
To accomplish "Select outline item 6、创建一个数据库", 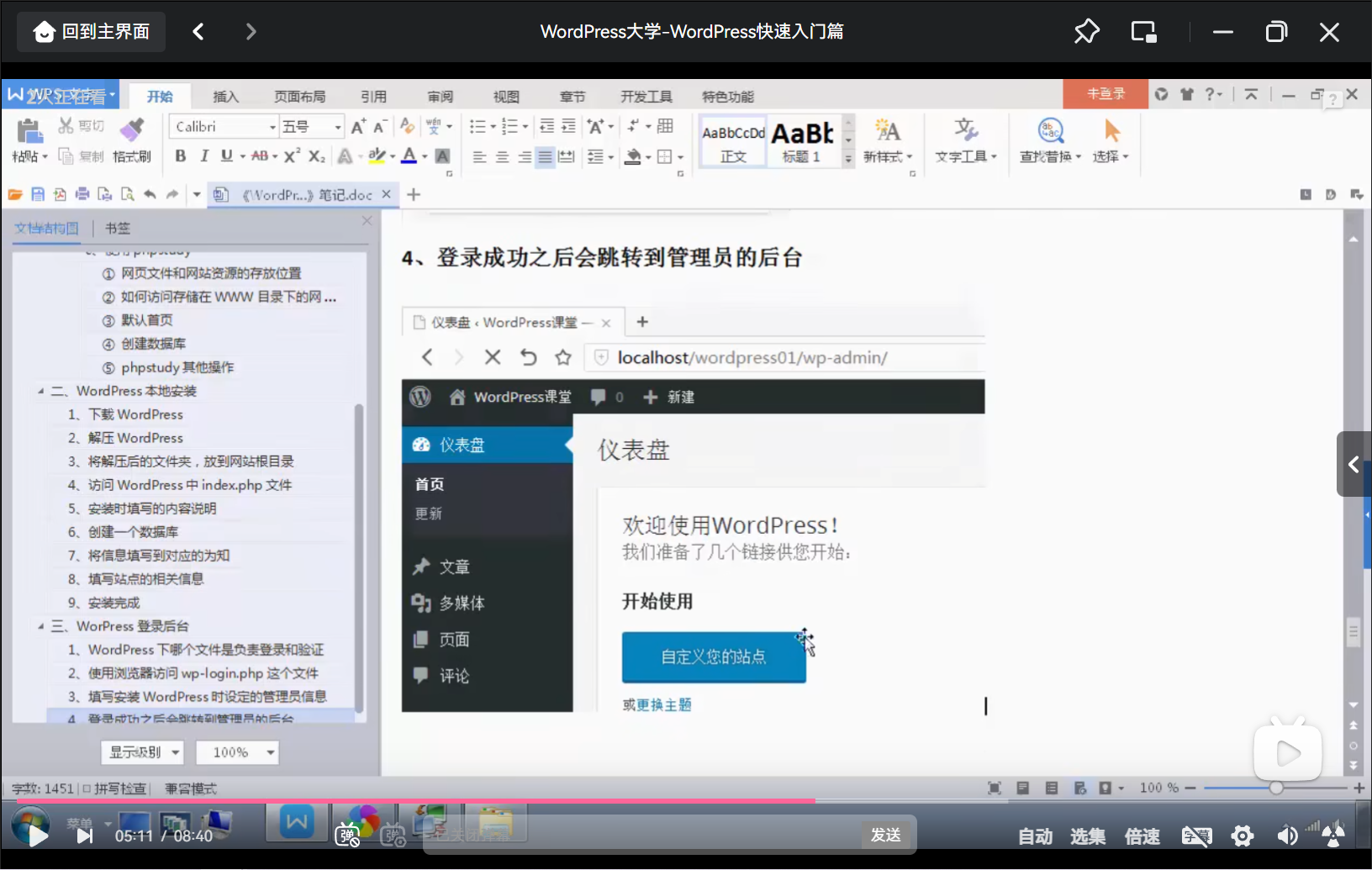I will click(x=123, y=532).
